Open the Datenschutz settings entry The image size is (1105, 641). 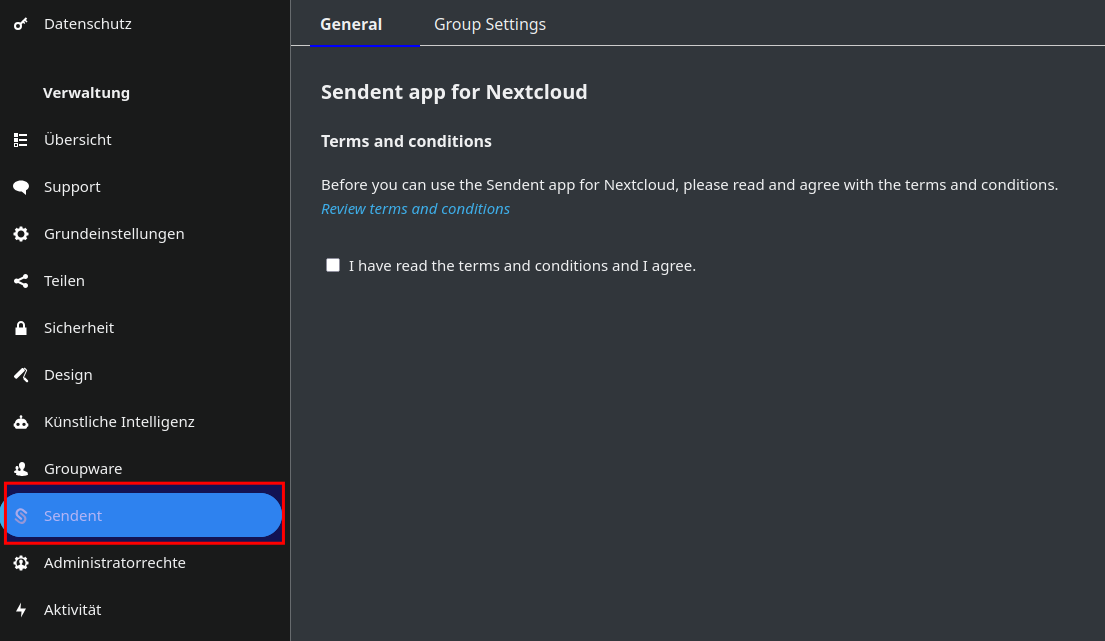click(x=88, y=24)
